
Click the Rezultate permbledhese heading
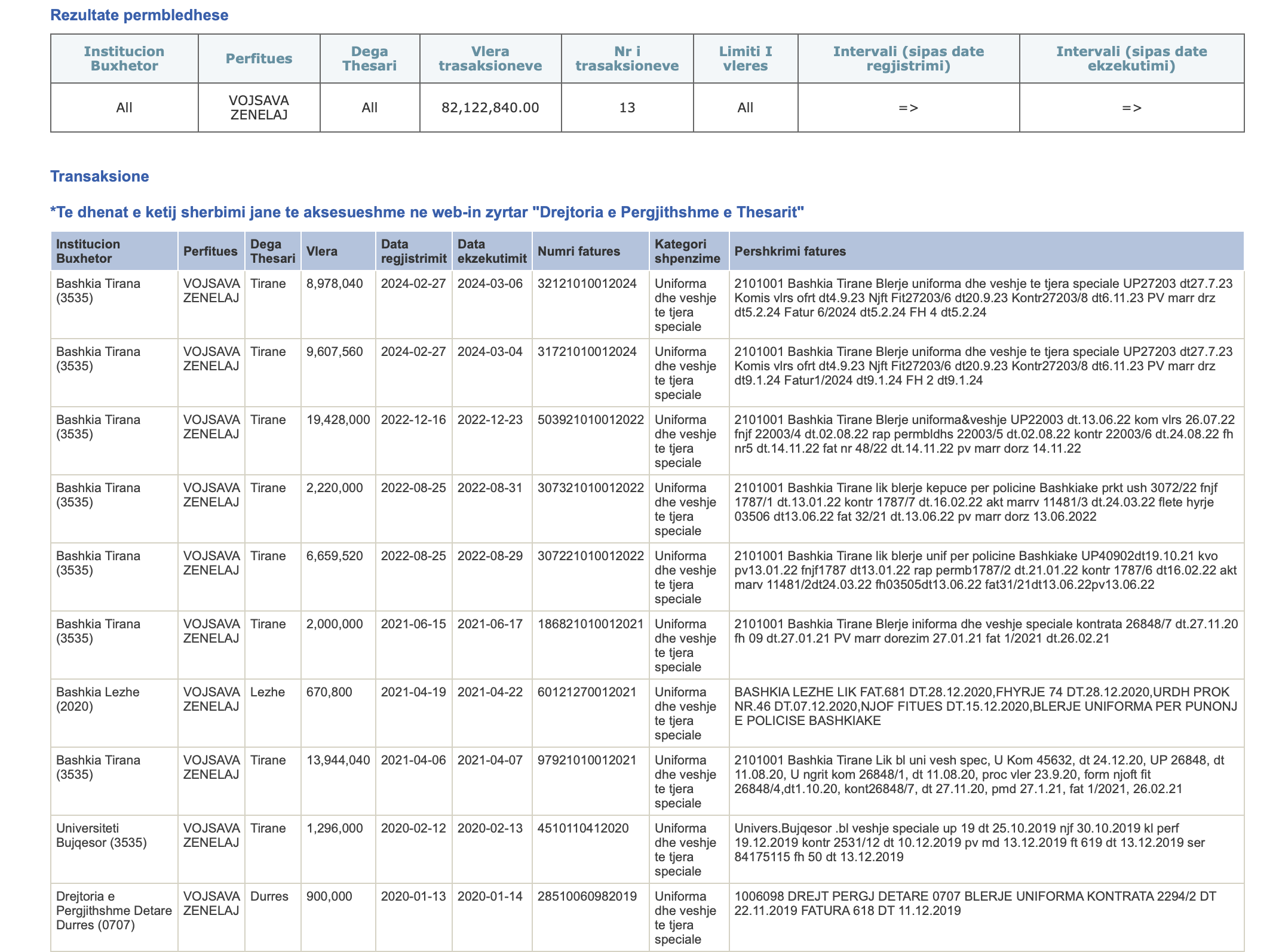[139, 15]
